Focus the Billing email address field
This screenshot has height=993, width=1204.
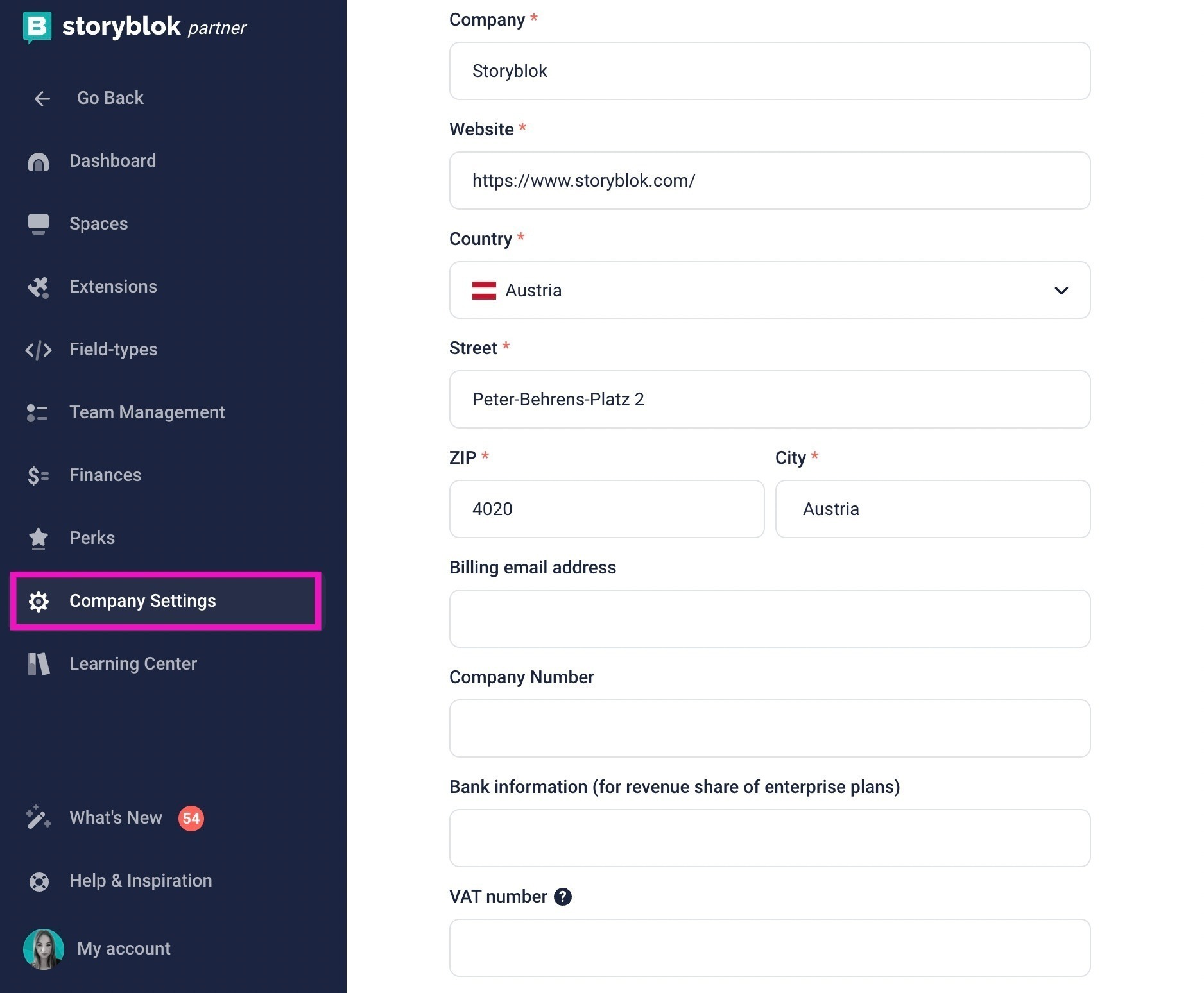(770, 619)
